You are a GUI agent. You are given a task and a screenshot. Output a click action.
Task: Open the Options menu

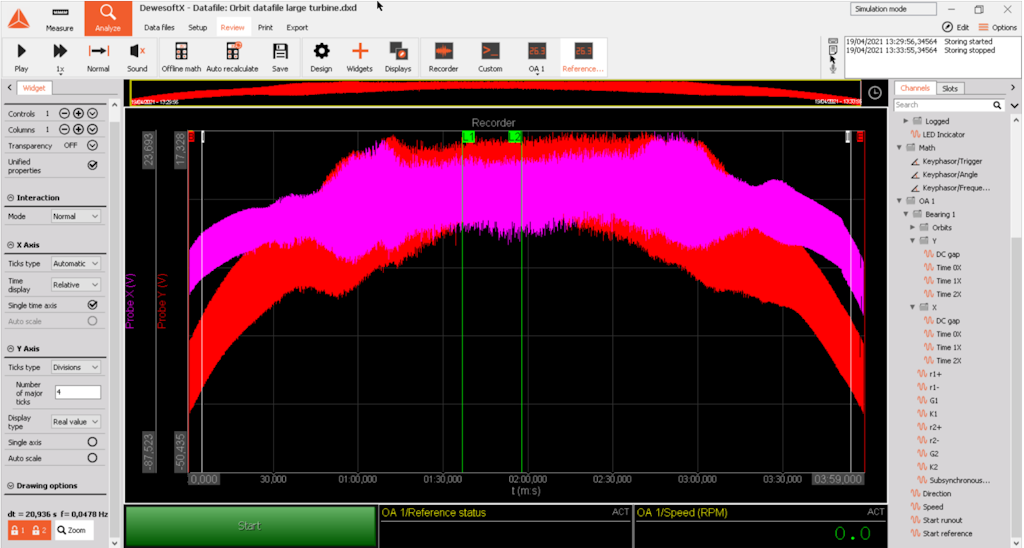(997, 27)
